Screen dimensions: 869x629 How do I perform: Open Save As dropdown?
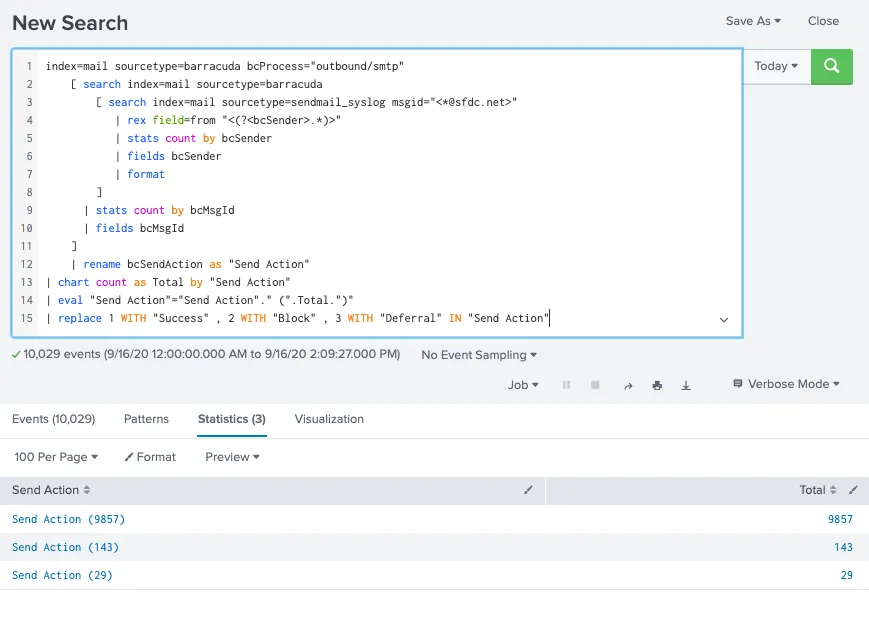coord(753,21)
